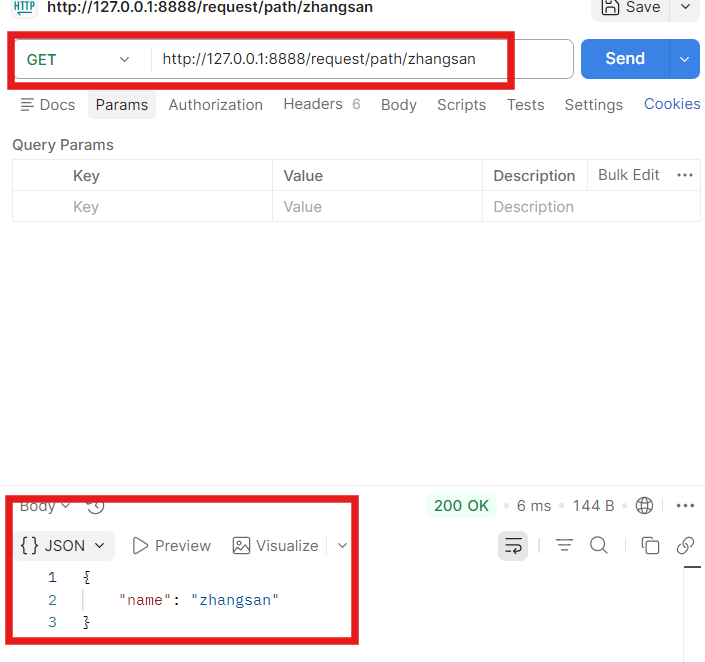Click the empty Value input cell
Screen dimensions: 705x662
(377, 206)
